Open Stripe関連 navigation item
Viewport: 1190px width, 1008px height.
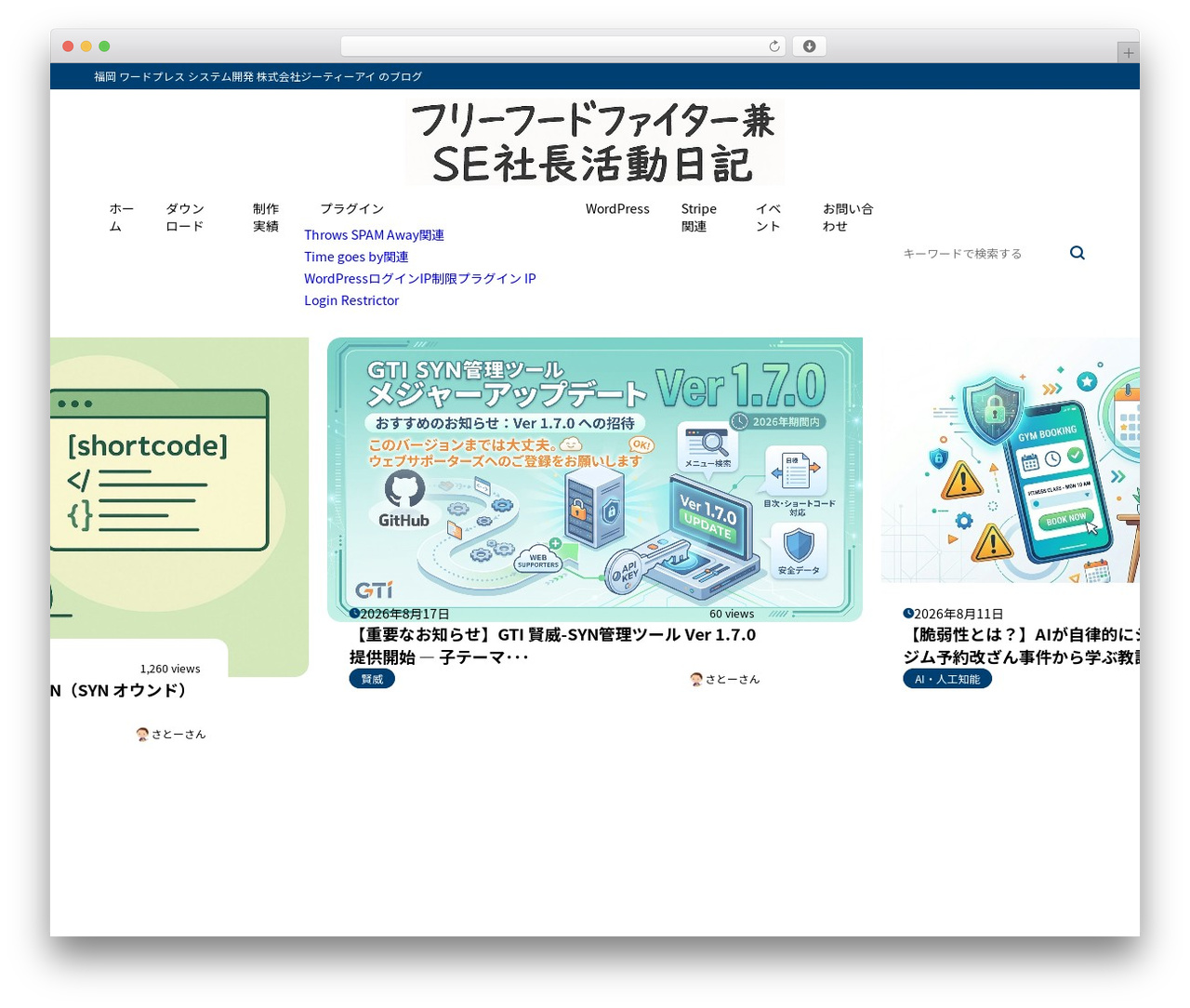pos(699,218)
